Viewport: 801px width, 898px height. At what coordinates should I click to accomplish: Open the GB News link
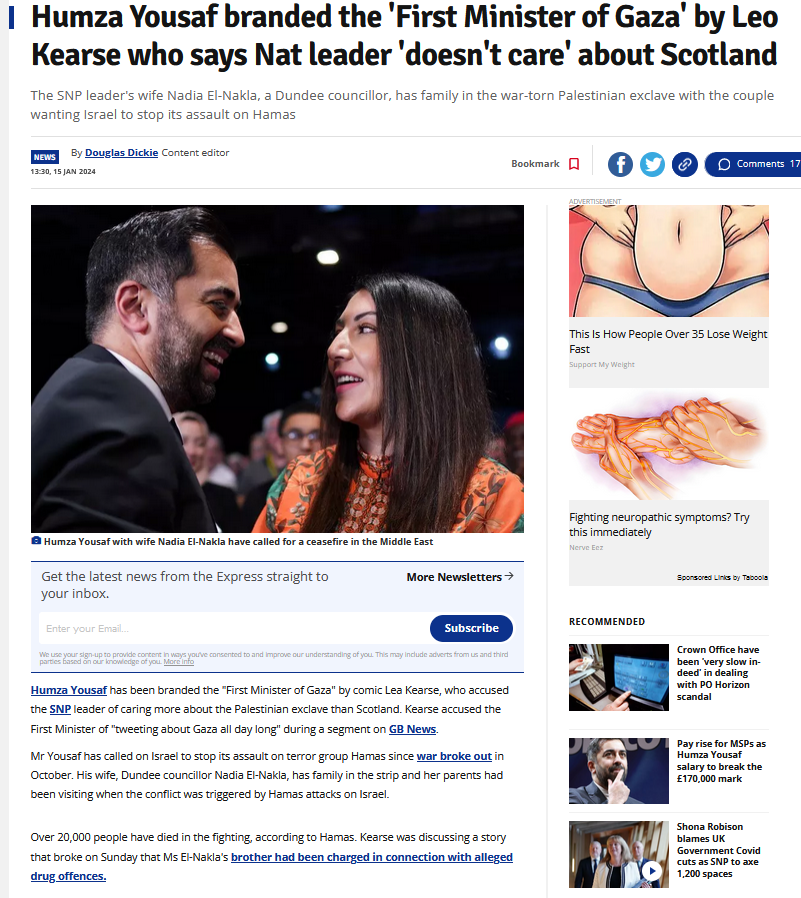tap(412, 729)
